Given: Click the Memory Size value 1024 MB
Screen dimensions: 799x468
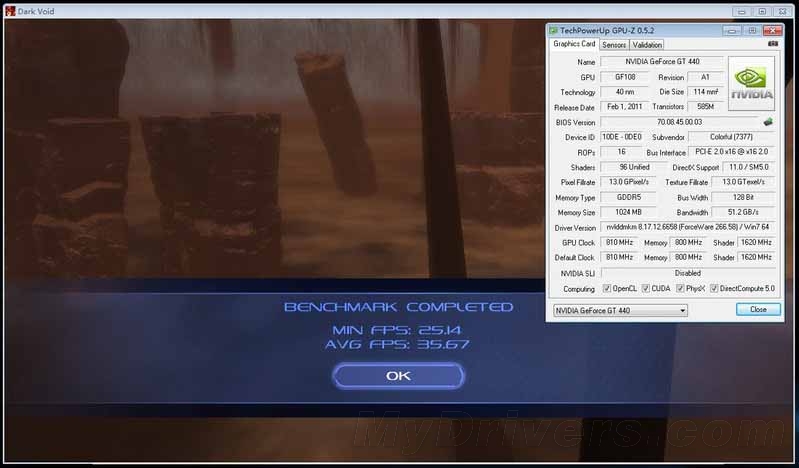Looking at the screenshot, I should pos(629,212).
